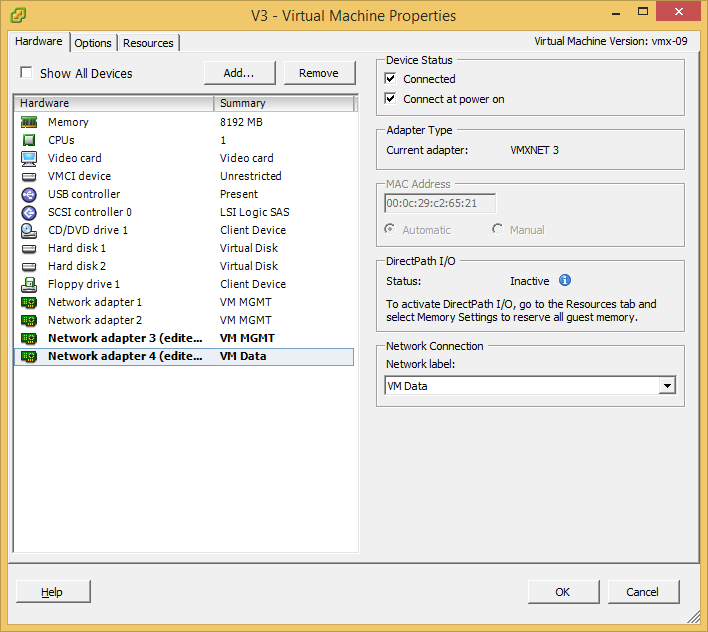Select the Hard disk 2 icon
708x632 pixels.
click(x=29, y=267)
